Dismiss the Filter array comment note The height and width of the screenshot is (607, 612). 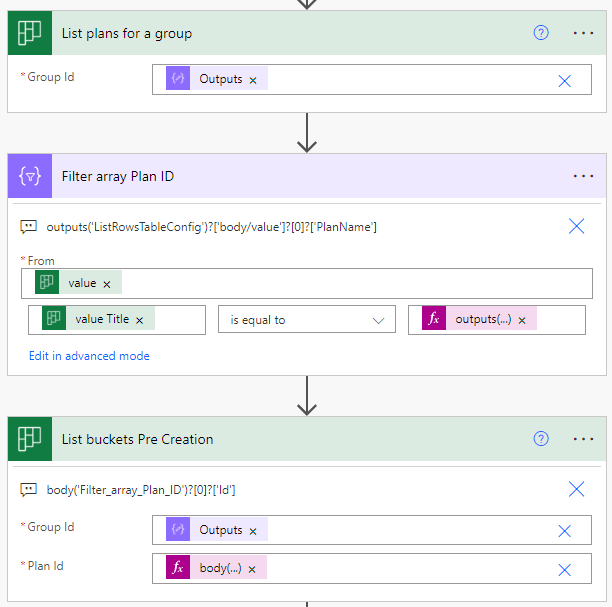(x=576, y=226)
